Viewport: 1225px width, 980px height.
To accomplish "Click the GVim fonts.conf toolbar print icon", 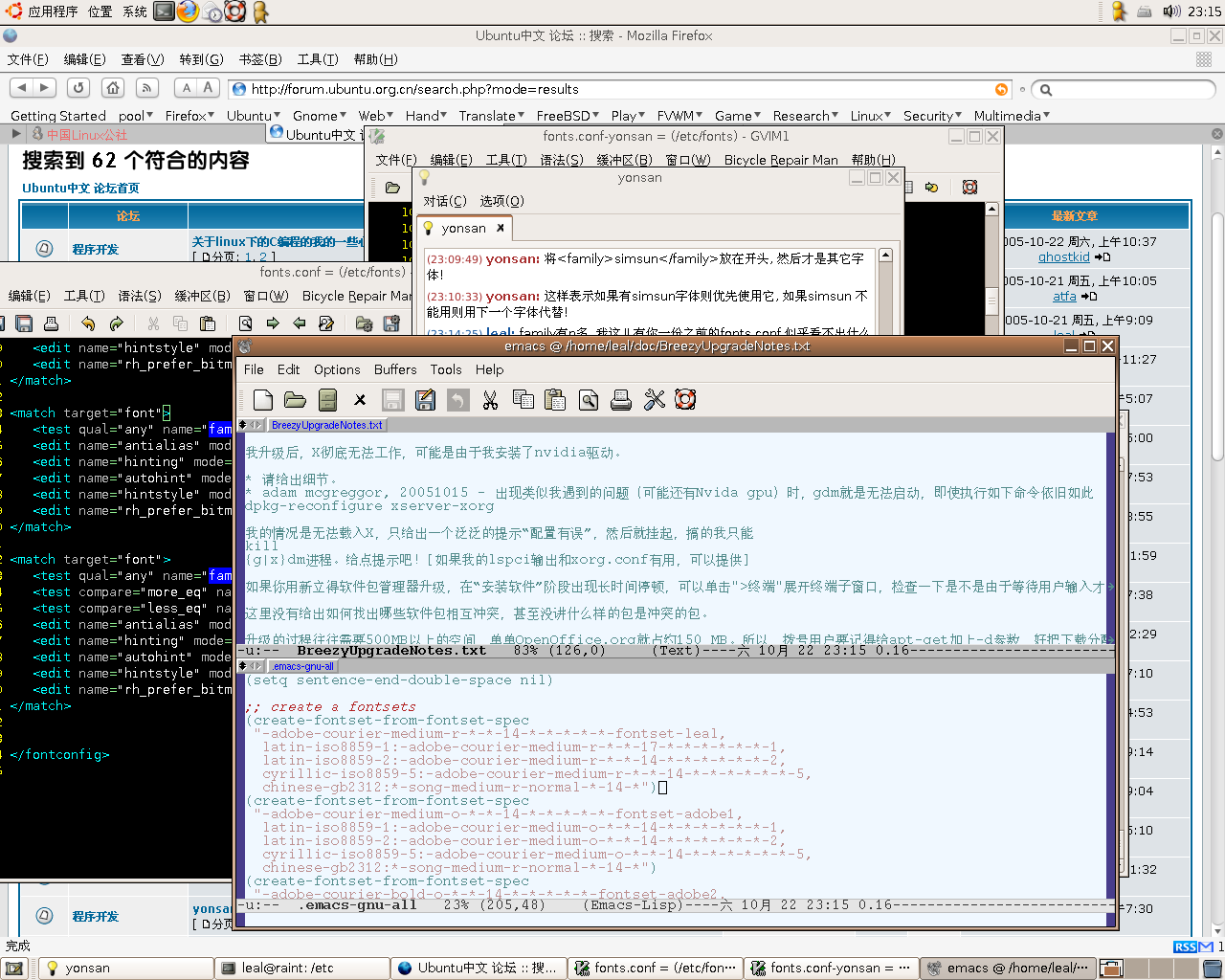I will point(51,323).
